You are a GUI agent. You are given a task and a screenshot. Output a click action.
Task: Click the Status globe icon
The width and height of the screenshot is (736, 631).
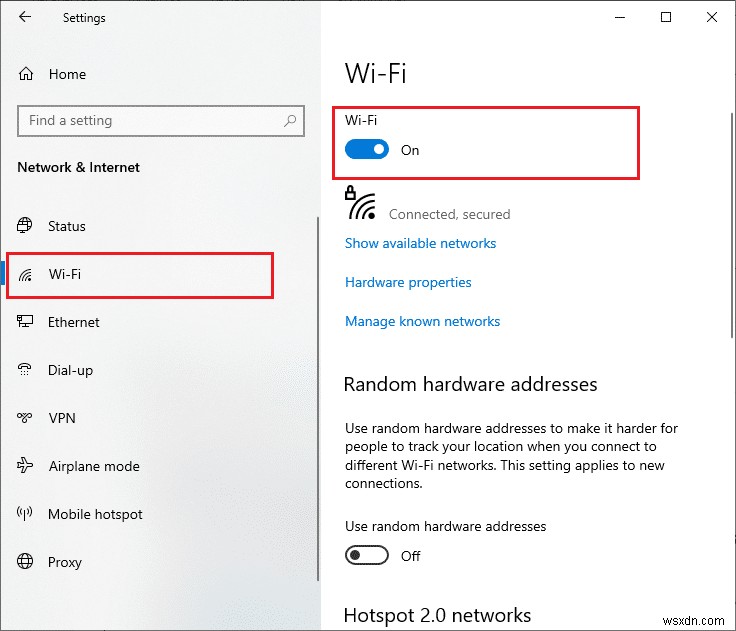pyautogui.click(x=27, y=226)
